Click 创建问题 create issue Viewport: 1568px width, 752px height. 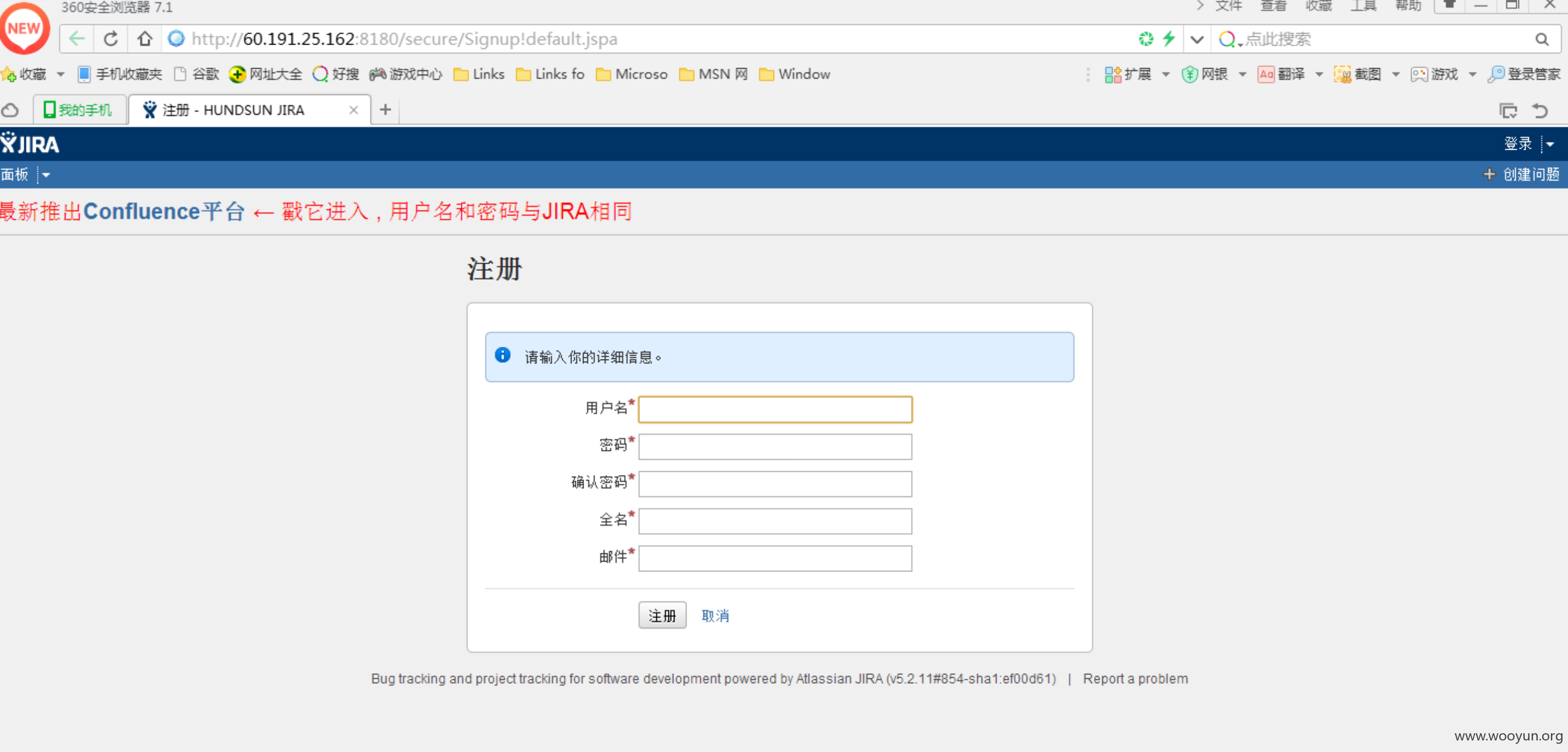1522,175
